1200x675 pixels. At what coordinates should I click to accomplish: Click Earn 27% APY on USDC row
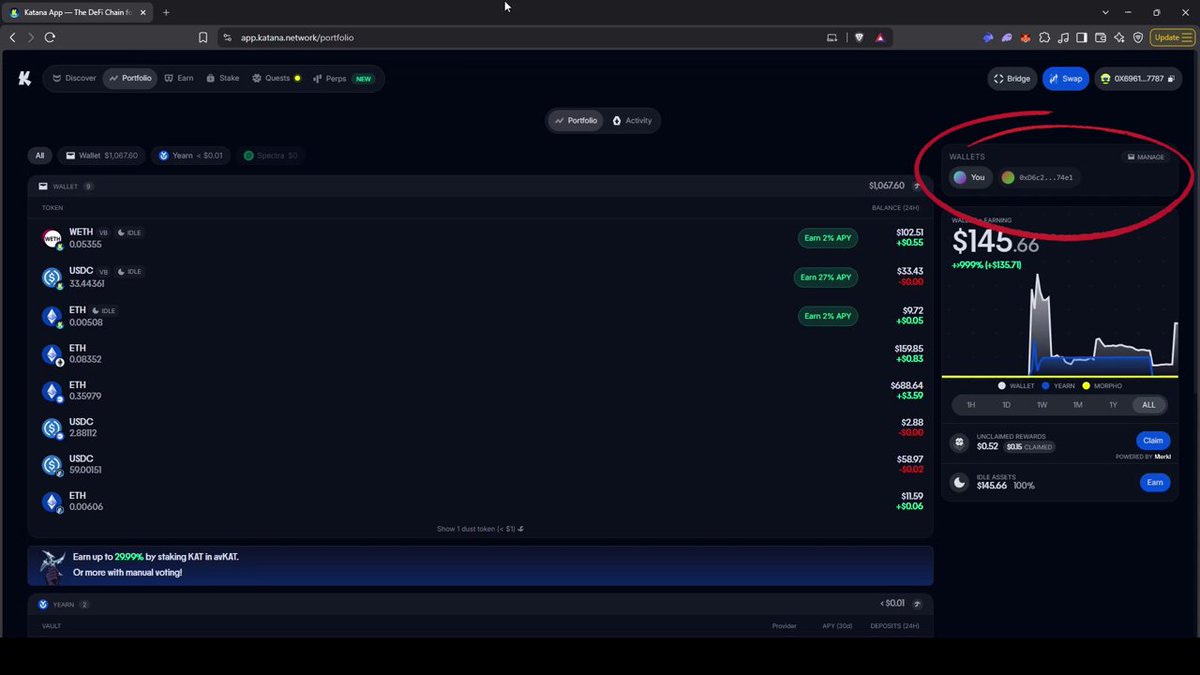(826, 277)
